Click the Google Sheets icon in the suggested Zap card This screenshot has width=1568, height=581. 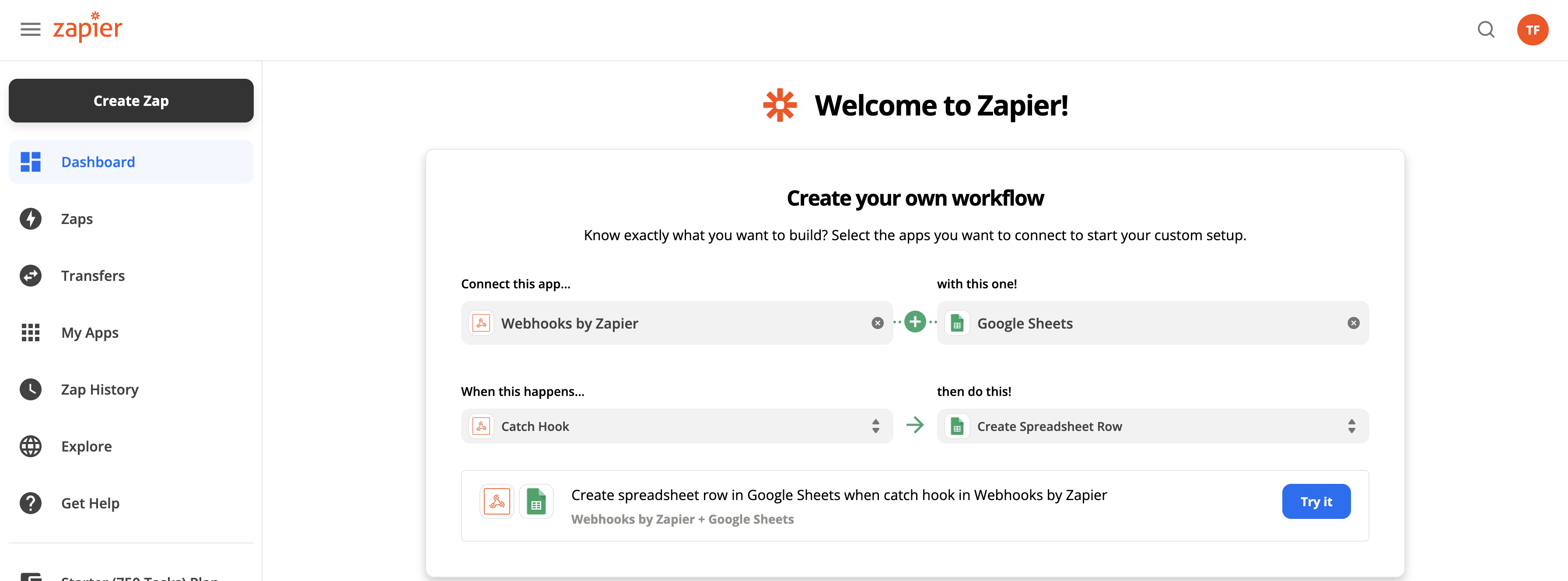pyautogui.click(x=535, y=501)
